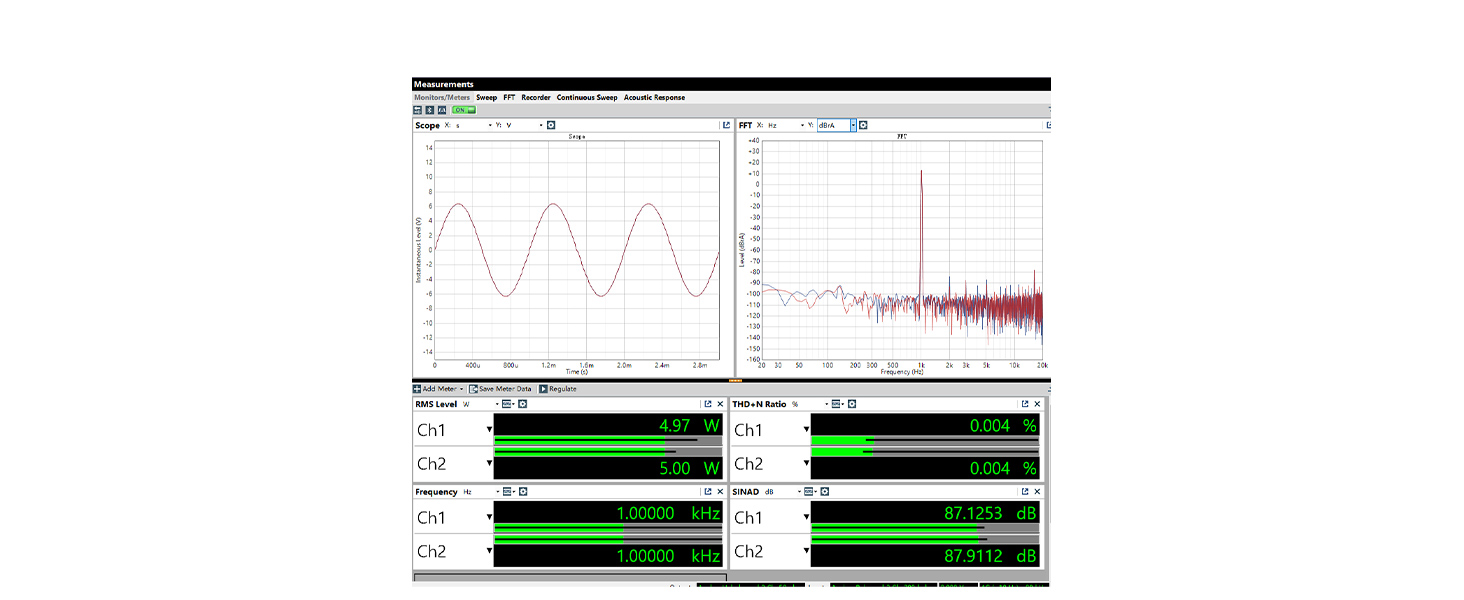Screen dimensions: 1464x600
Task: Click the Add Meter button
Action: point(438,389)
